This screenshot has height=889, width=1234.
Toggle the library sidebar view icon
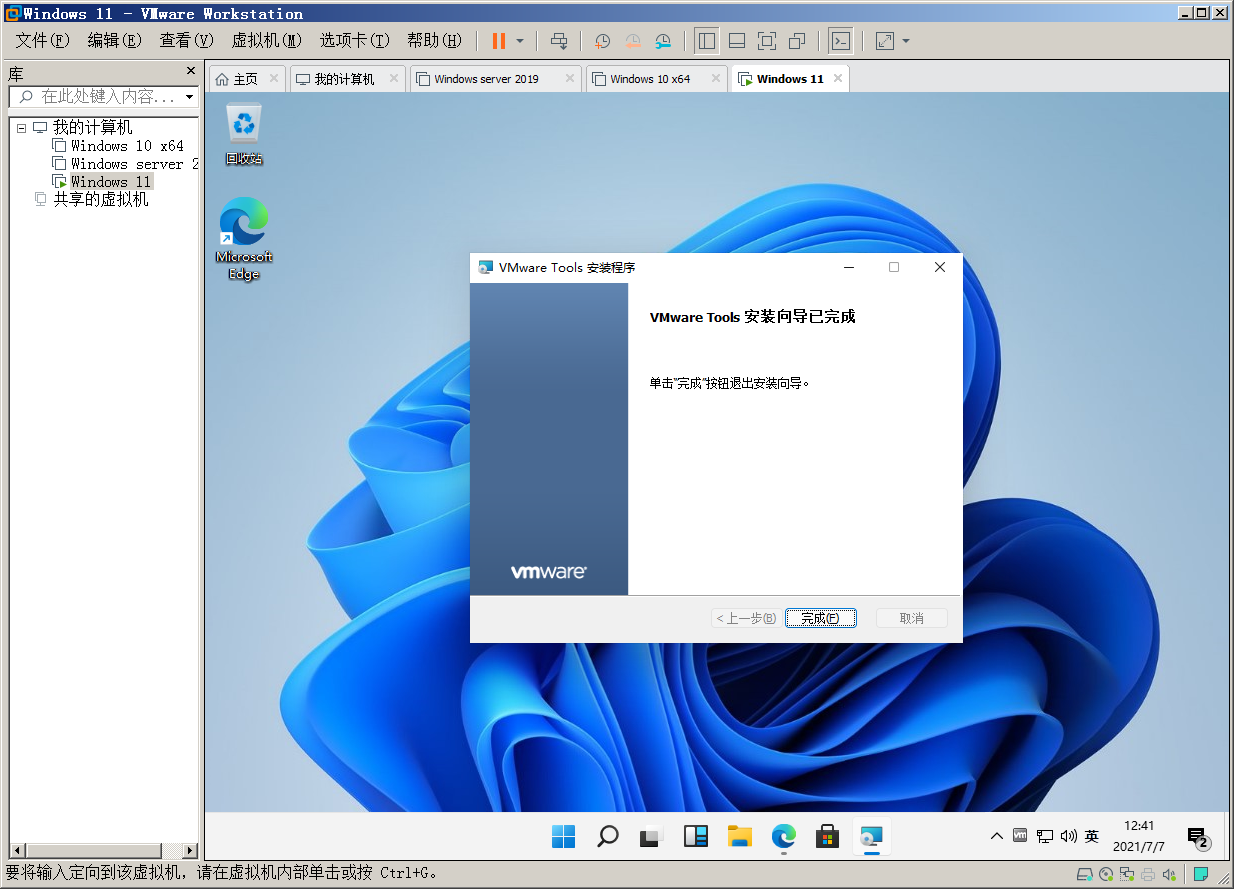click(706, 41)
